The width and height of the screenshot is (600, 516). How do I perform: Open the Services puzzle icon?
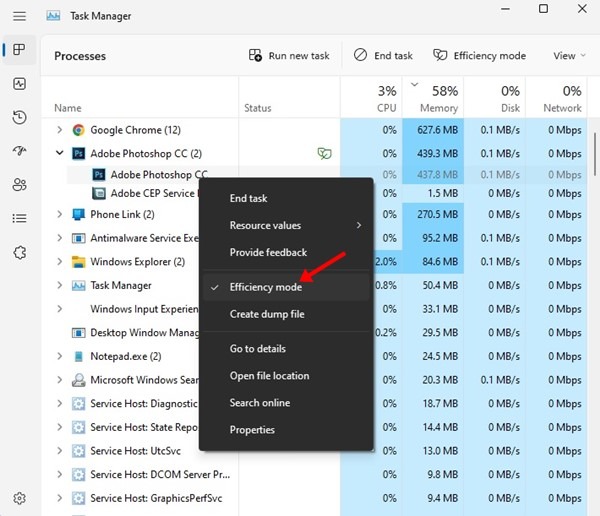[19, 252]
